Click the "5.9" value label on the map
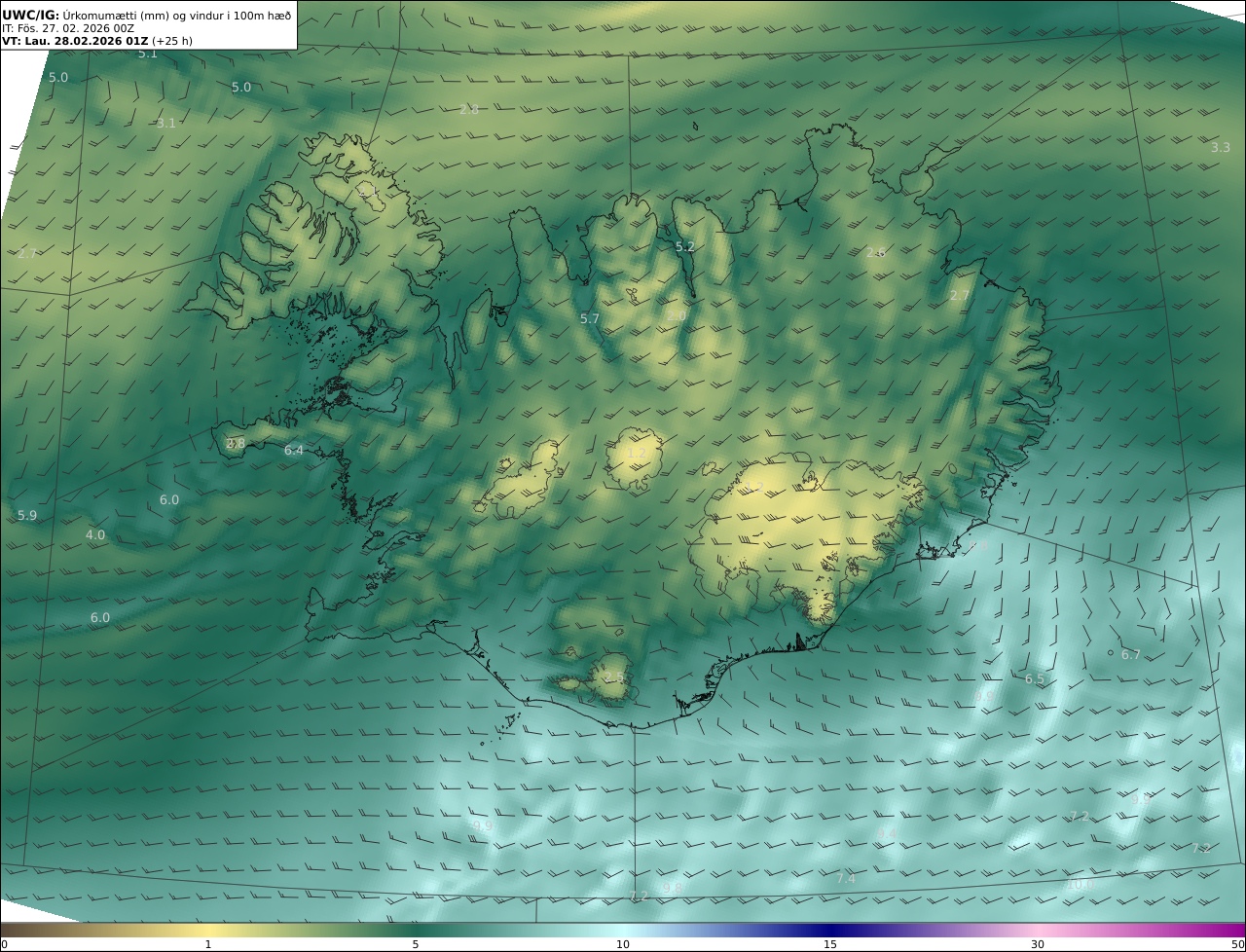The width and height of the screenshot is (1246, 952). [27, 515]
